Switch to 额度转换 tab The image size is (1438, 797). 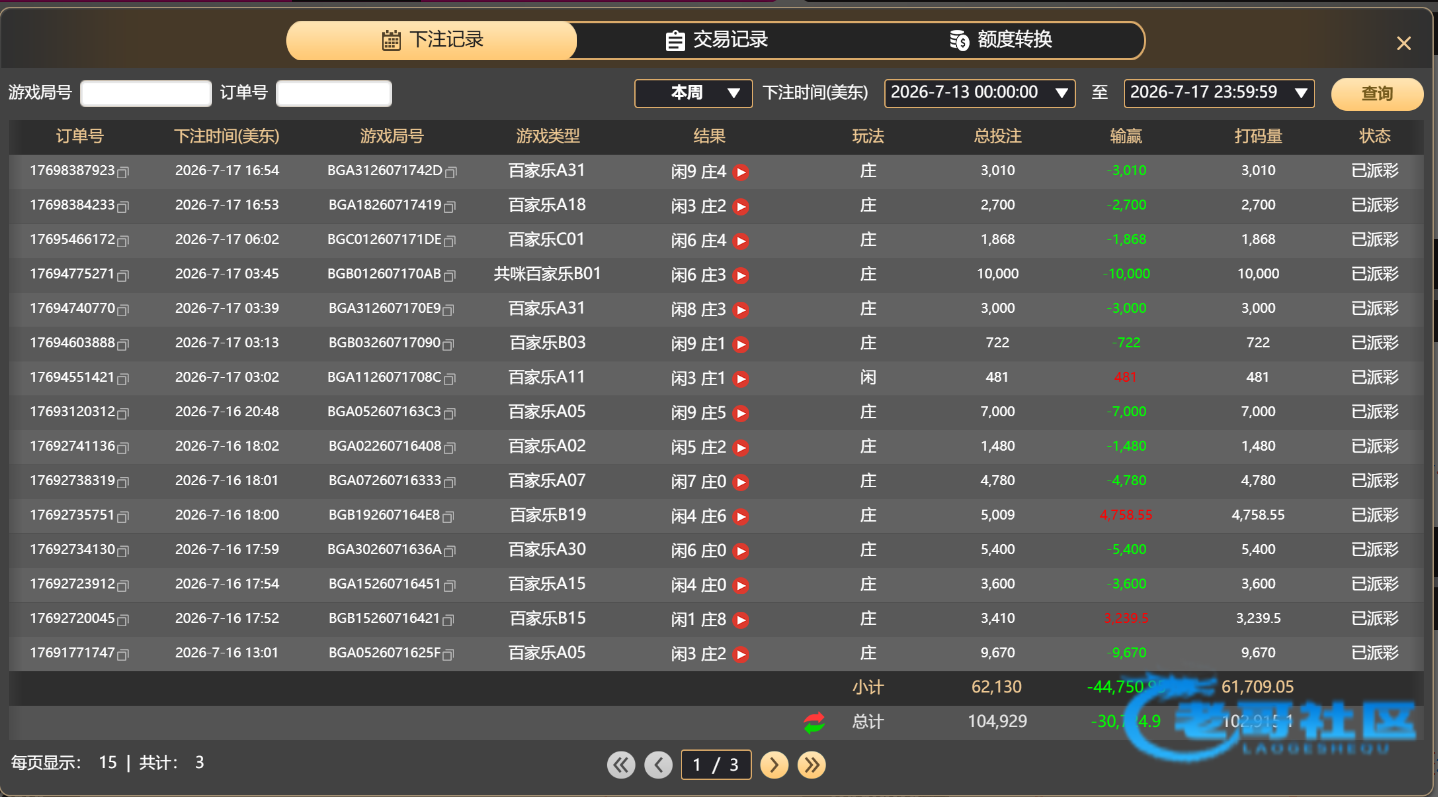pyautogui.click(x=1000, y=41)
